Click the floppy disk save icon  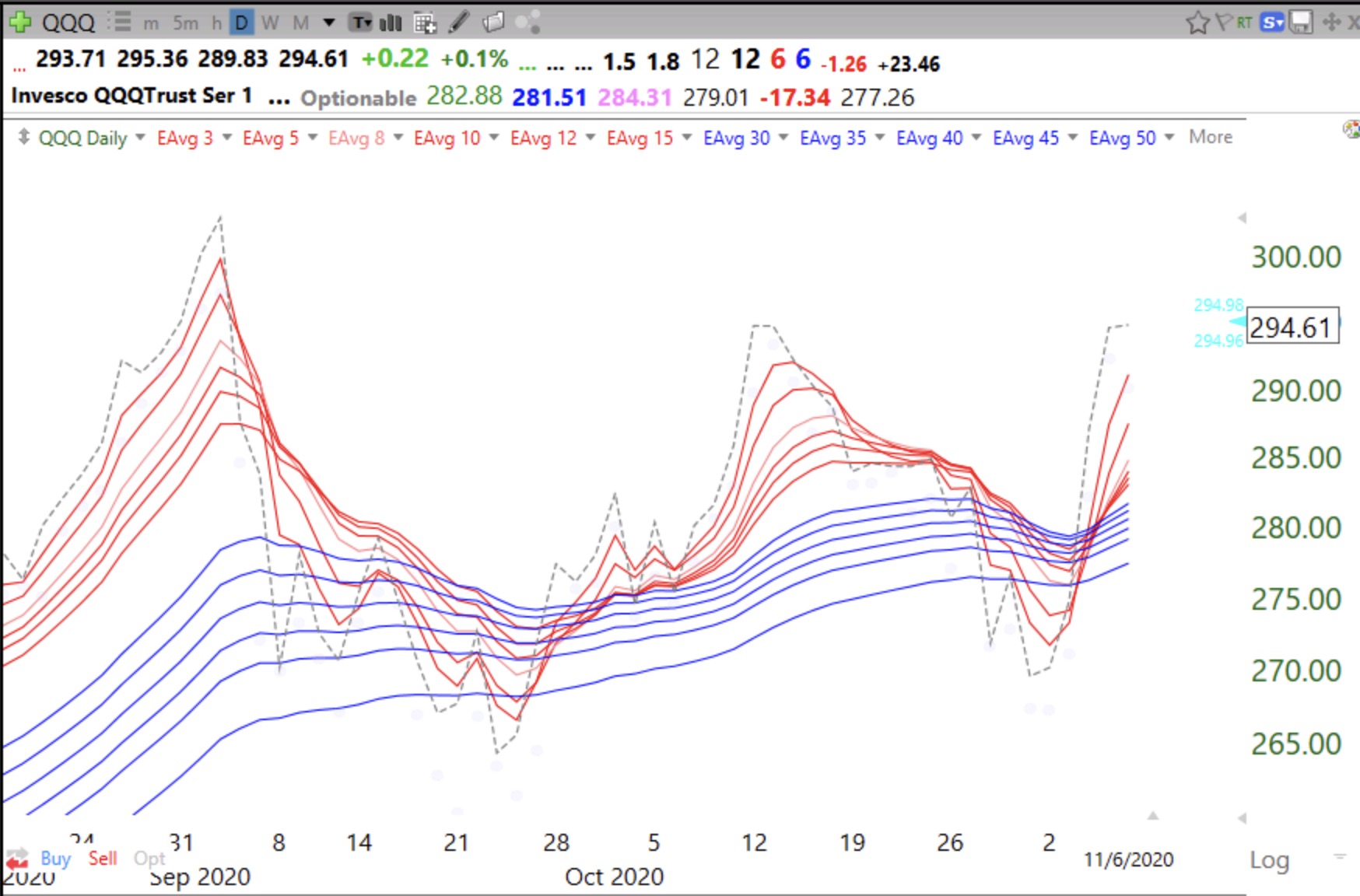pos(1300,22)
